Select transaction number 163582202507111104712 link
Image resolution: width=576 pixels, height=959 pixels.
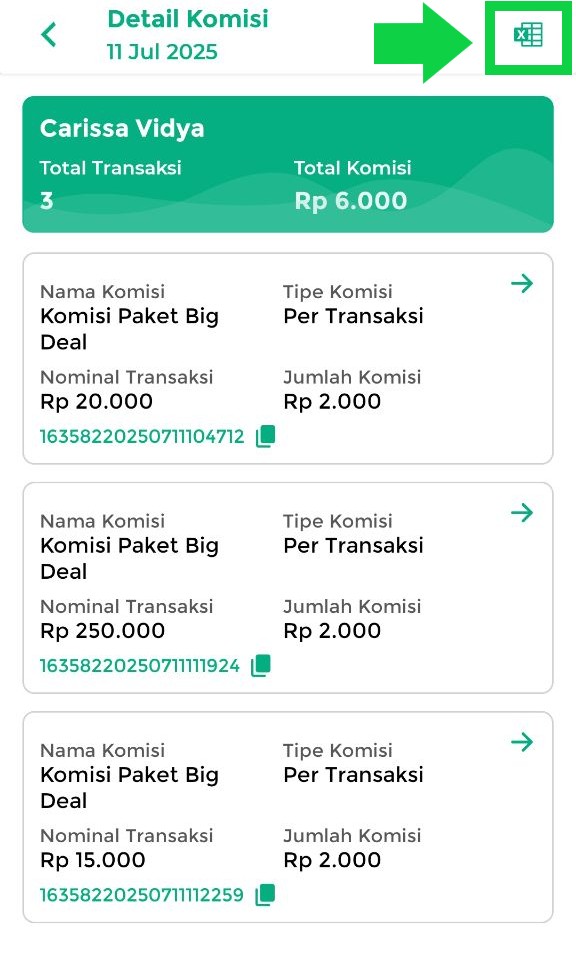(x=142, y=437)
